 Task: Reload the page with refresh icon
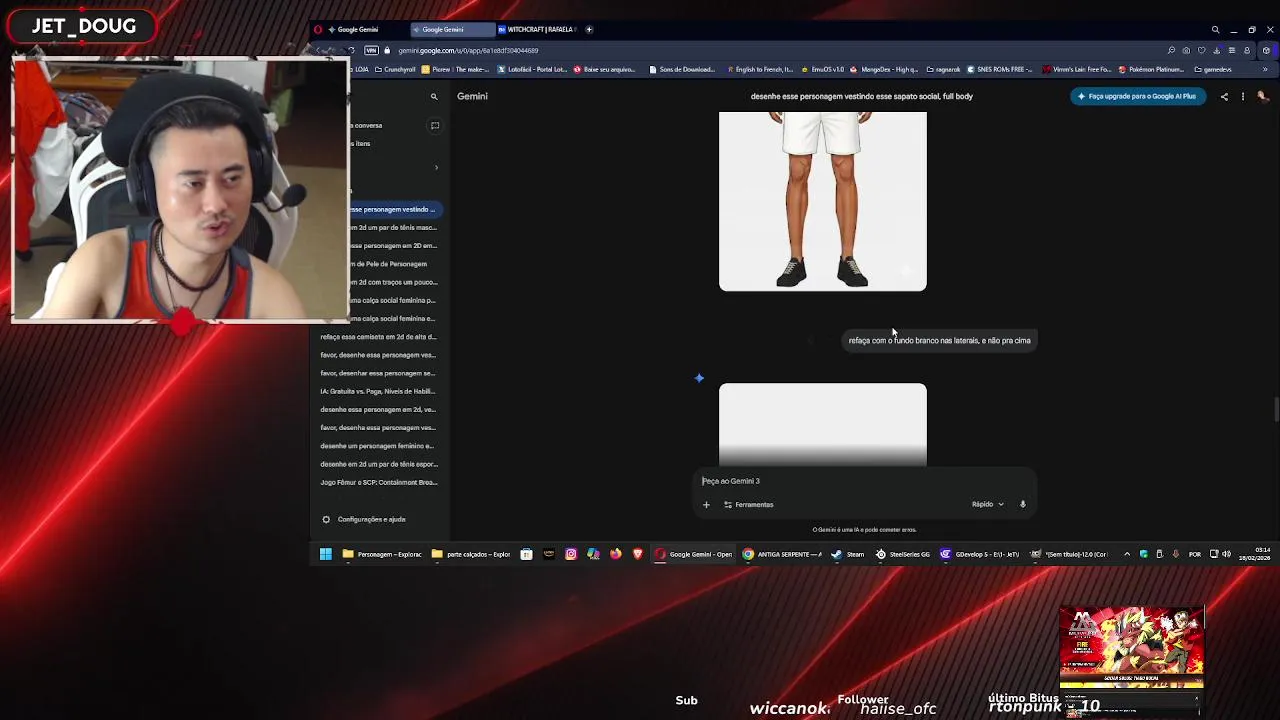351,50
